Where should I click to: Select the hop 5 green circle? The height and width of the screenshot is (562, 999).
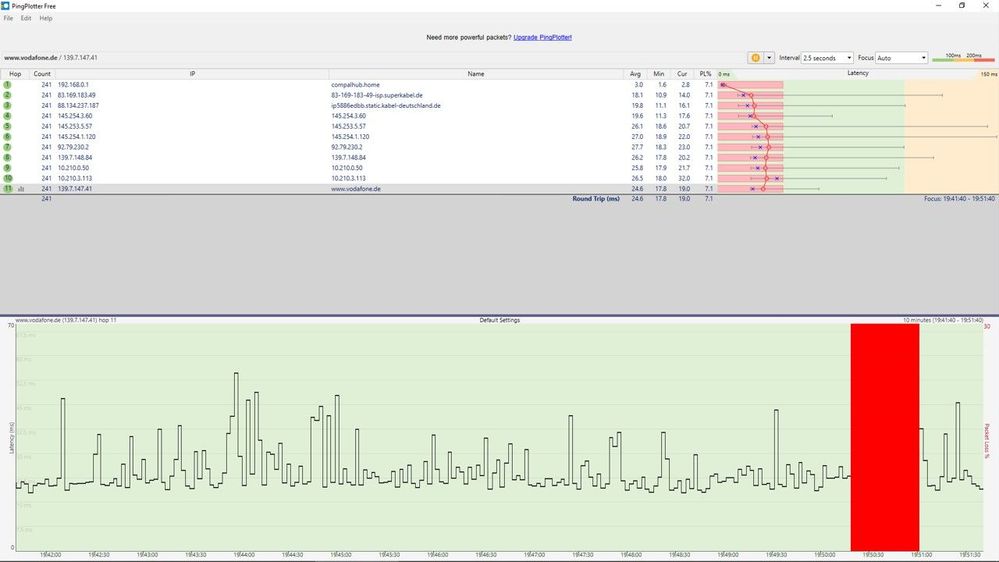click(8, 126)
